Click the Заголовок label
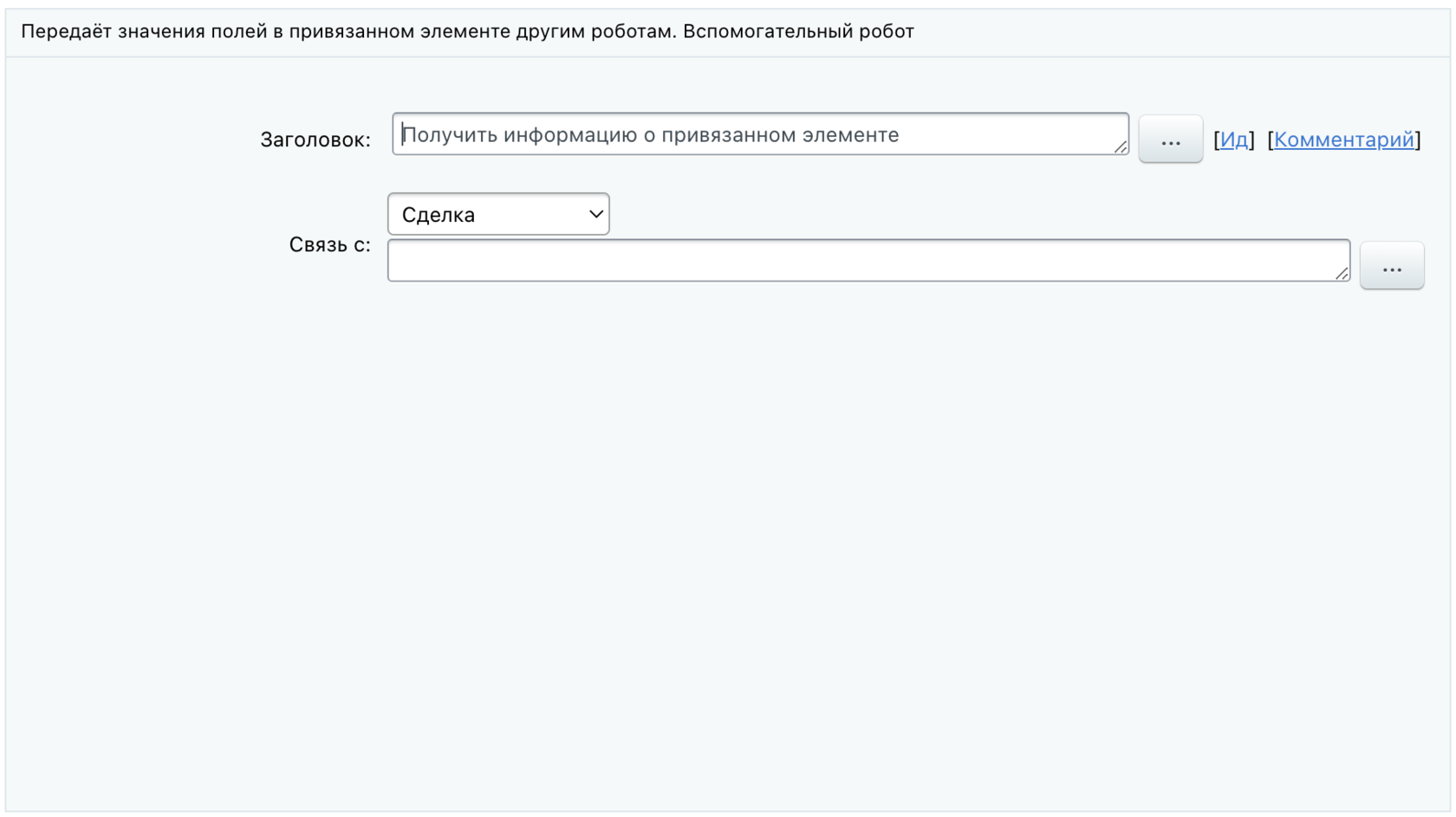 click(315, 139)
